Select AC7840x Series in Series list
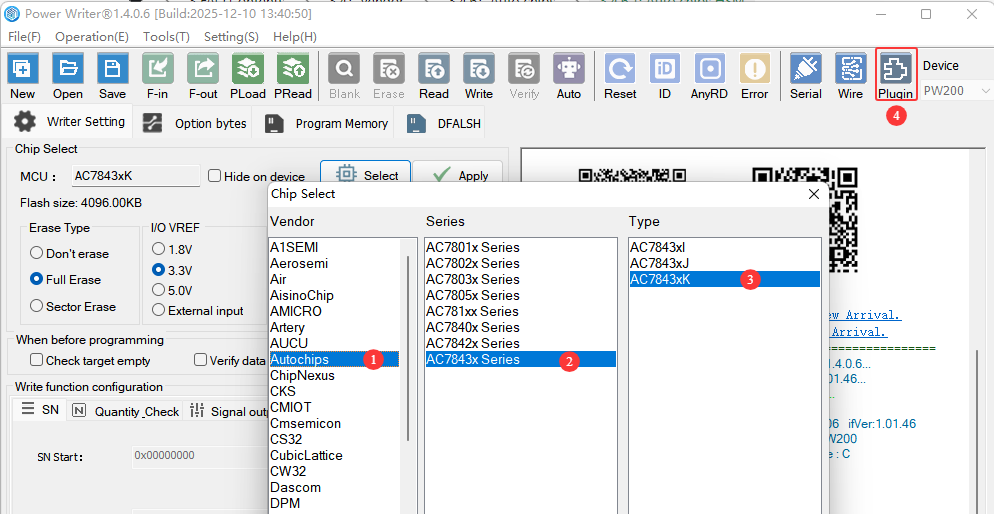The image size is (994, 514). click(473, 327)
